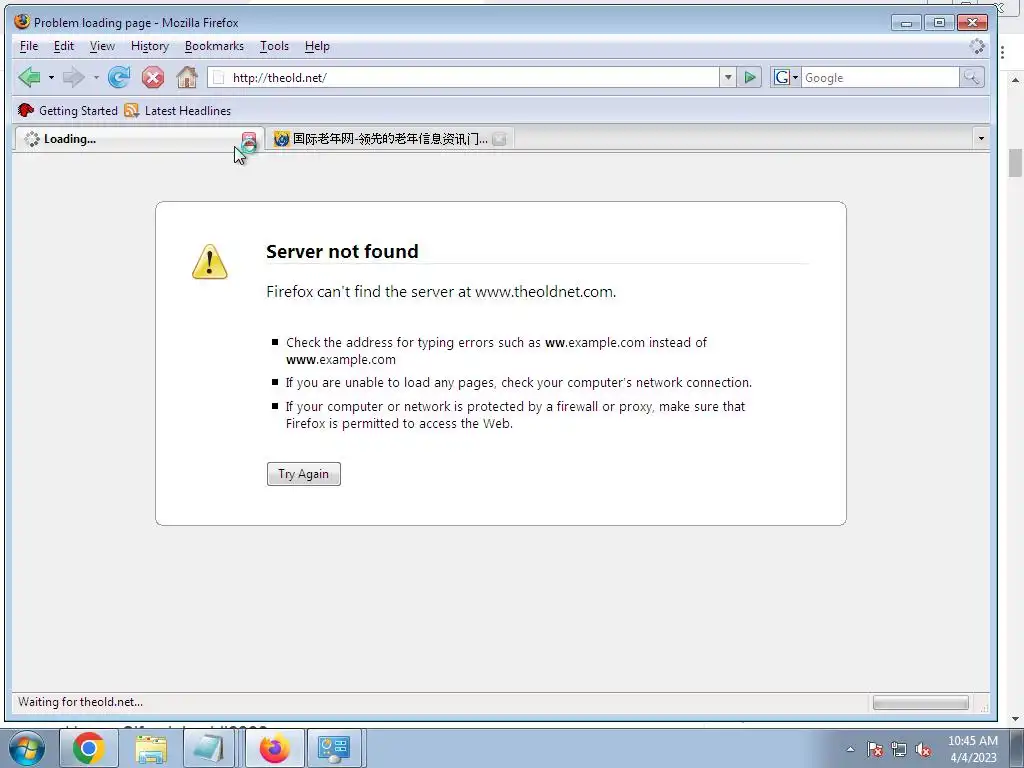1024x768 pixels.
Task: Go to the Home page icon
Action: (187, 78)
